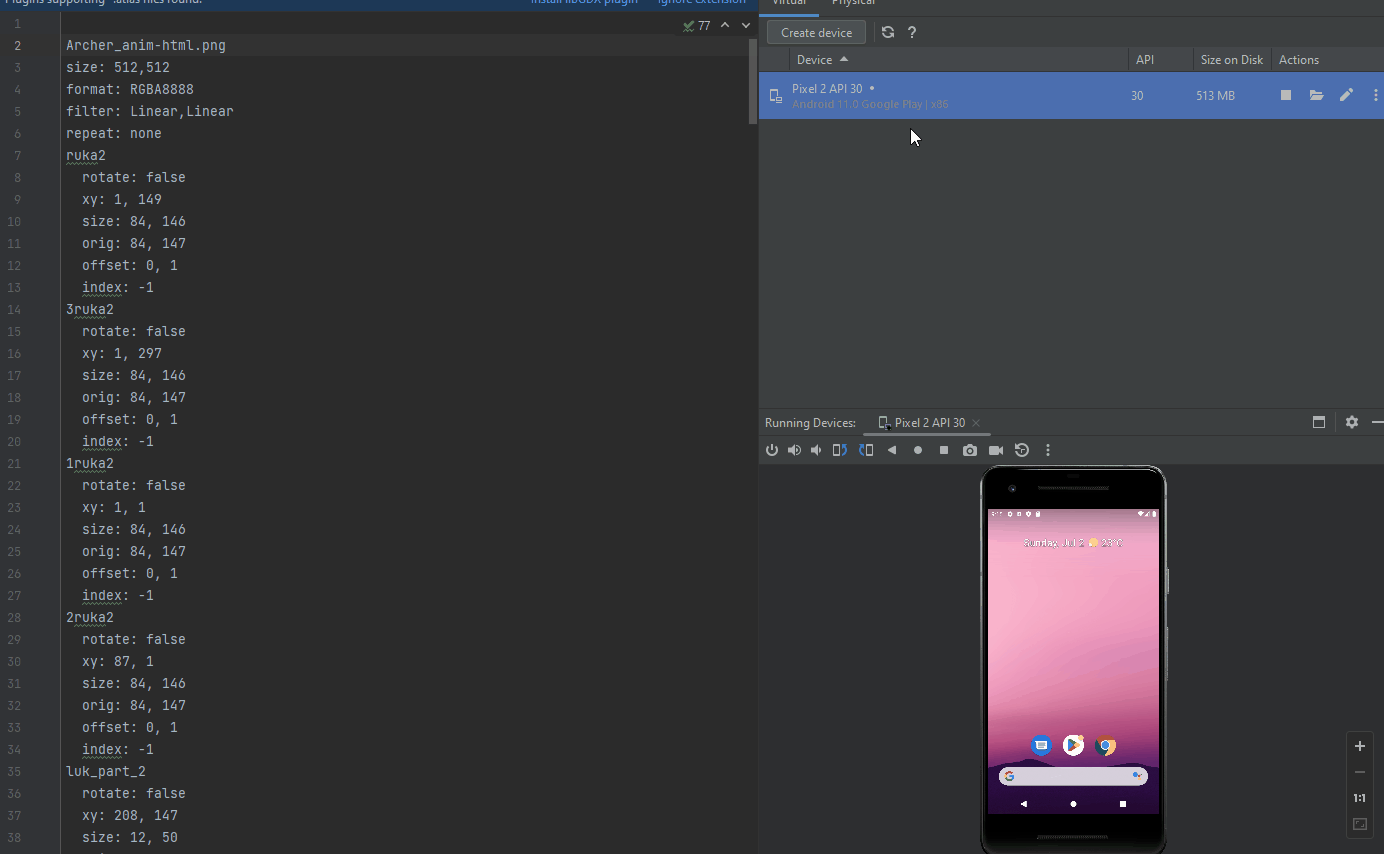Open Running Devices window display options
This screenshot has height=854, width=1384.
coord(1319,422)
